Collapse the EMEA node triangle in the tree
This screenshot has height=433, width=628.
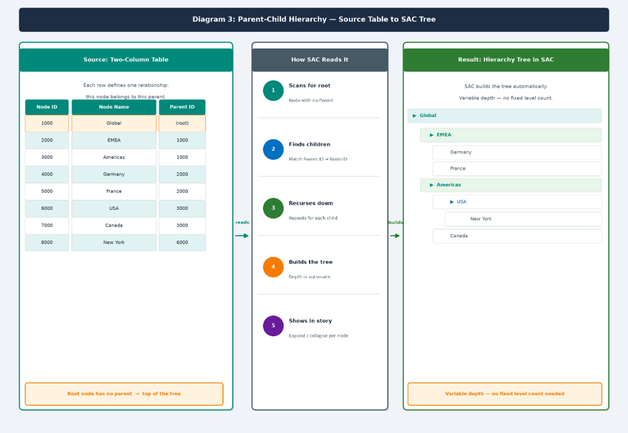click(x=431, y=135)
